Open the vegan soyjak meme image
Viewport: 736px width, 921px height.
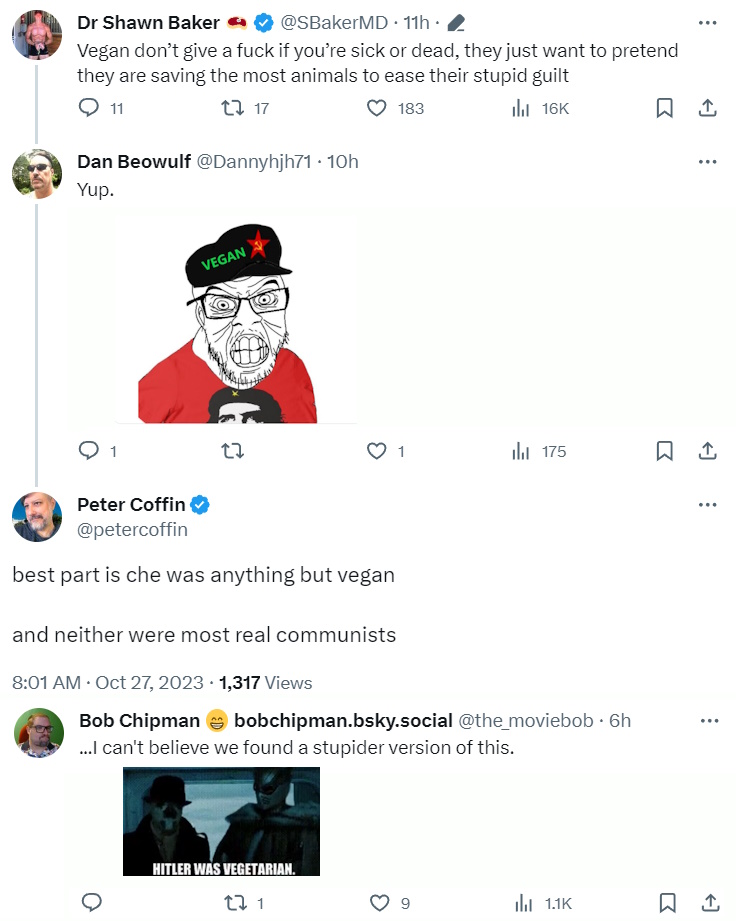[x=236, y=319]
